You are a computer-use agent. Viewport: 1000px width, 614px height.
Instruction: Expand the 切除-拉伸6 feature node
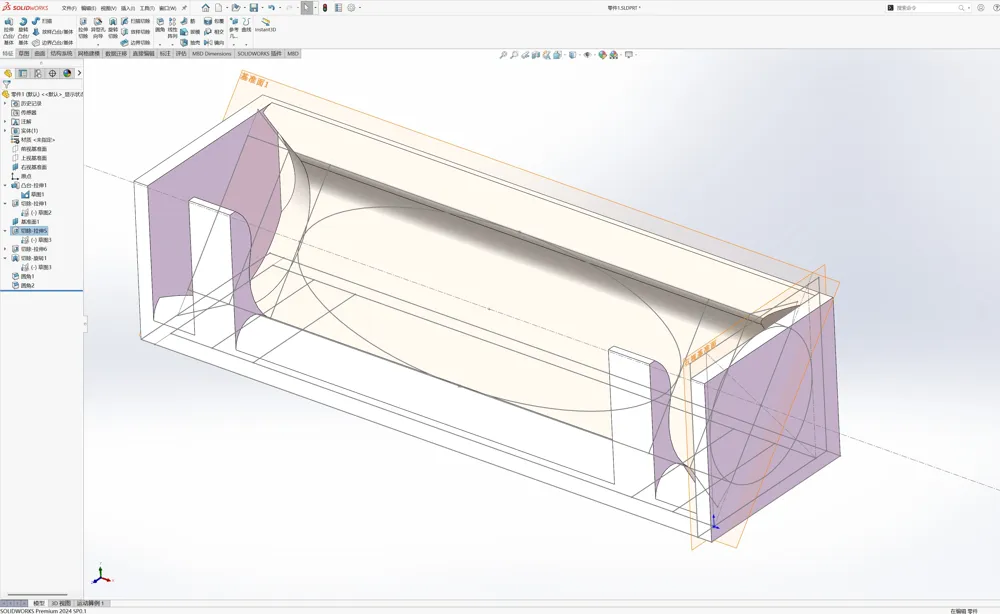click(x=6, y=249)
